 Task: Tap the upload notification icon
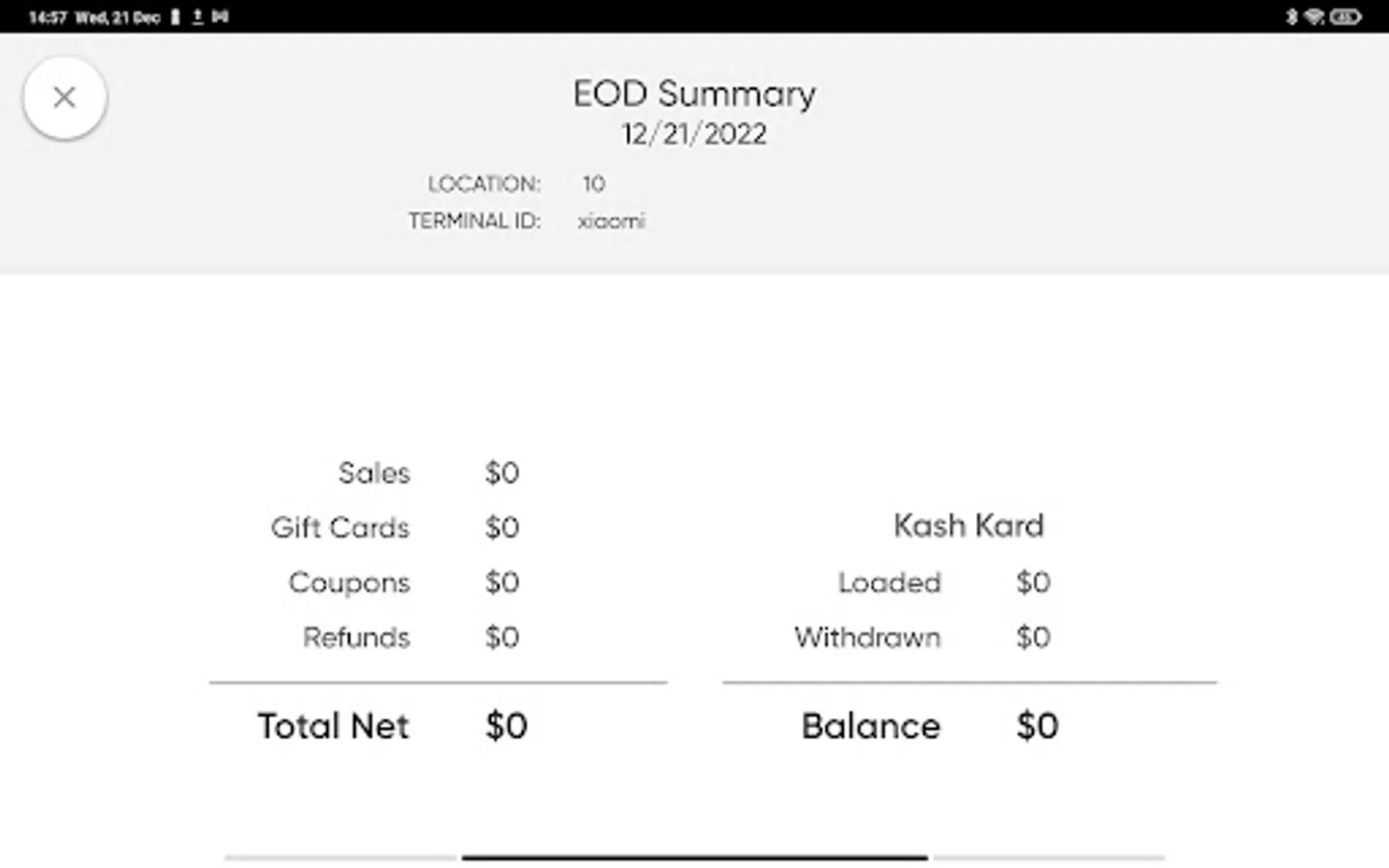pyautogui.click(x=198, y=16)
